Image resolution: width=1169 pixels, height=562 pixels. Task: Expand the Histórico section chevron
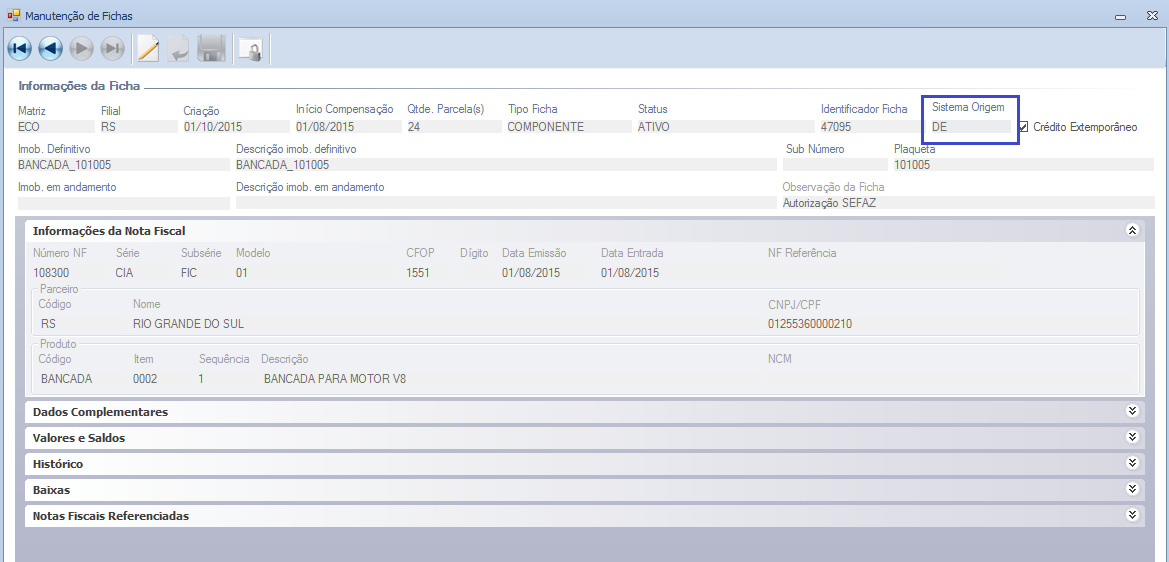[1132, 463]
